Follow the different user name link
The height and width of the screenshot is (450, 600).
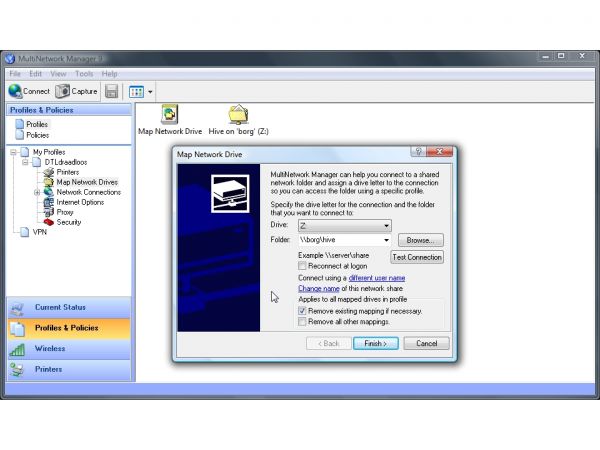(377, 278)
